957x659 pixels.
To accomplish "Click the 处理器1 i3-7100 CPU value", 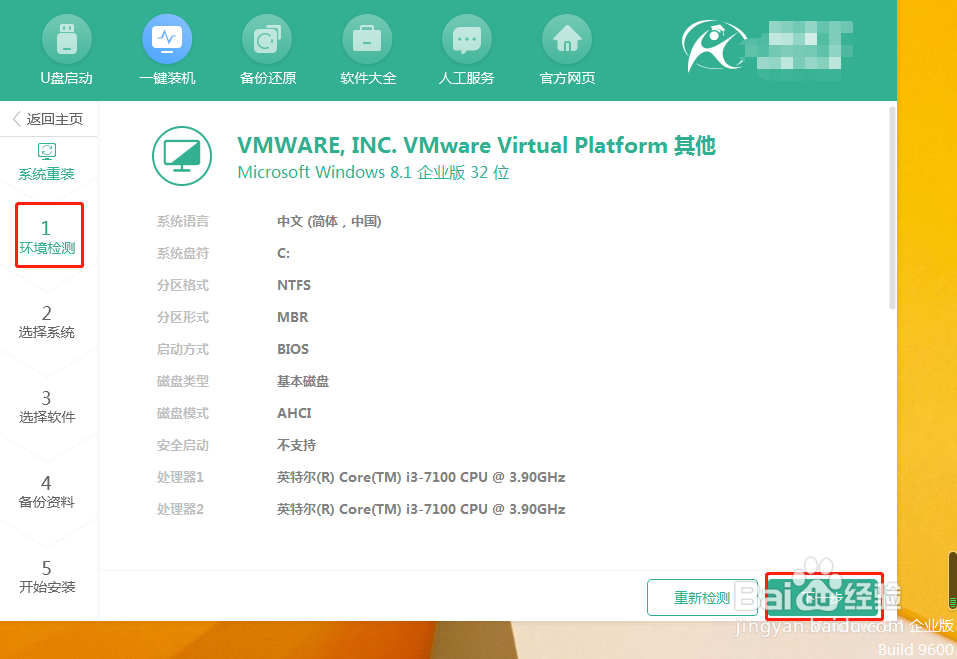I will [x=421, y=477].
